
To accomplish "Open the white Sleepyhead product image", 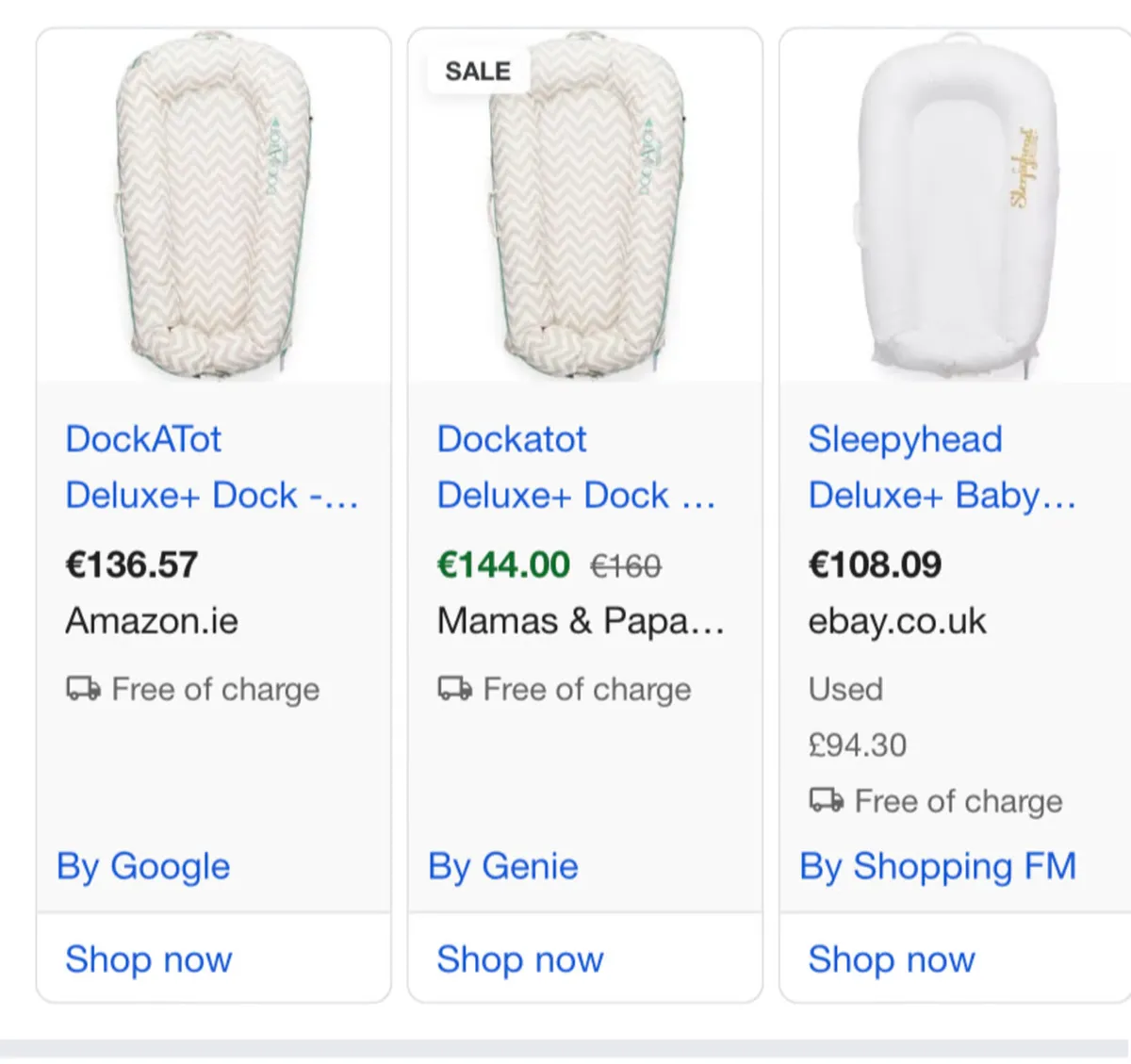I will pyautogui.click(x=957, y=207).
